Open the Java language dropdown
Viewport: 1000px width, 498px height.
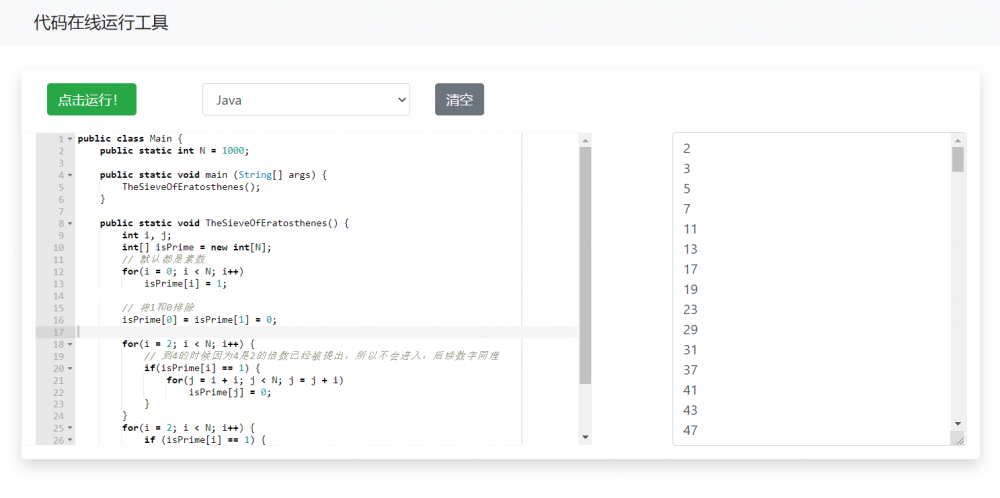click(x=306, y=100)
